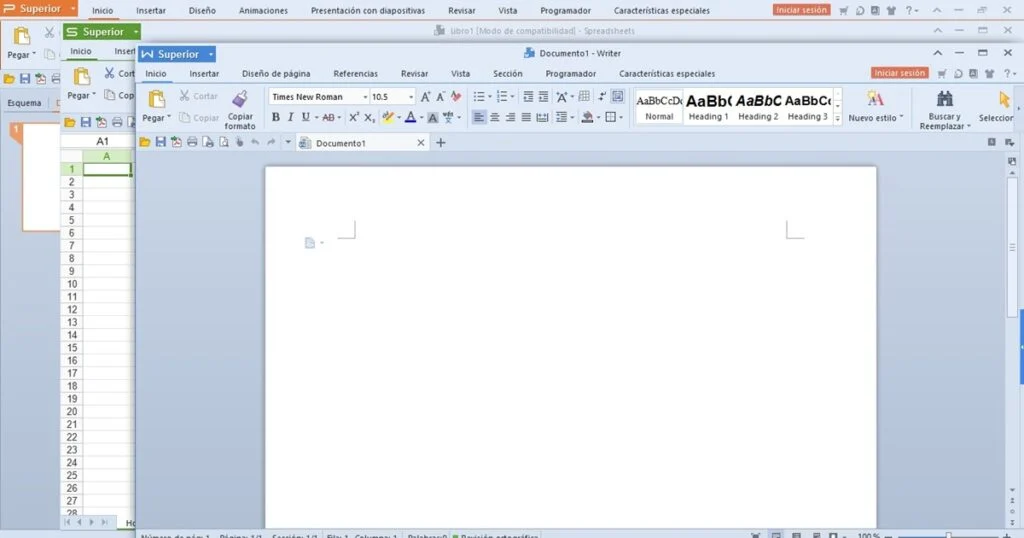Screen dimensions: 1024x538
Task: Click the Copiar formato paintbrush in Writer
Action: click(x=240, y=99)
